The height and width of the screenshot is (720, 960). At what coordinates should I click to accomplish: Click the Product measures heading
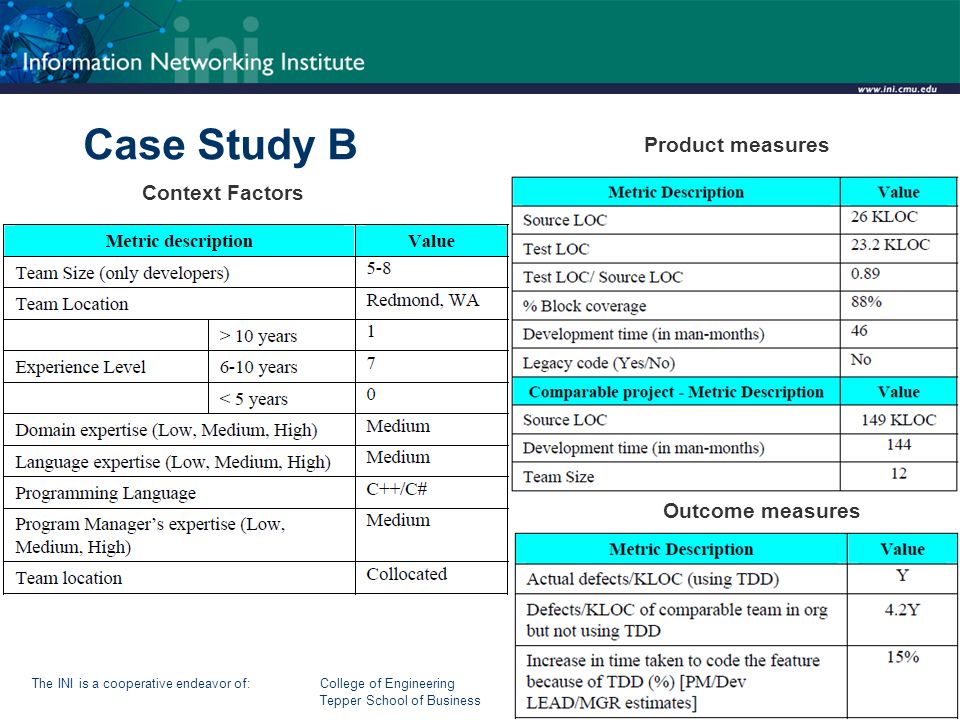pyautogui.click(x=737, y=145)
